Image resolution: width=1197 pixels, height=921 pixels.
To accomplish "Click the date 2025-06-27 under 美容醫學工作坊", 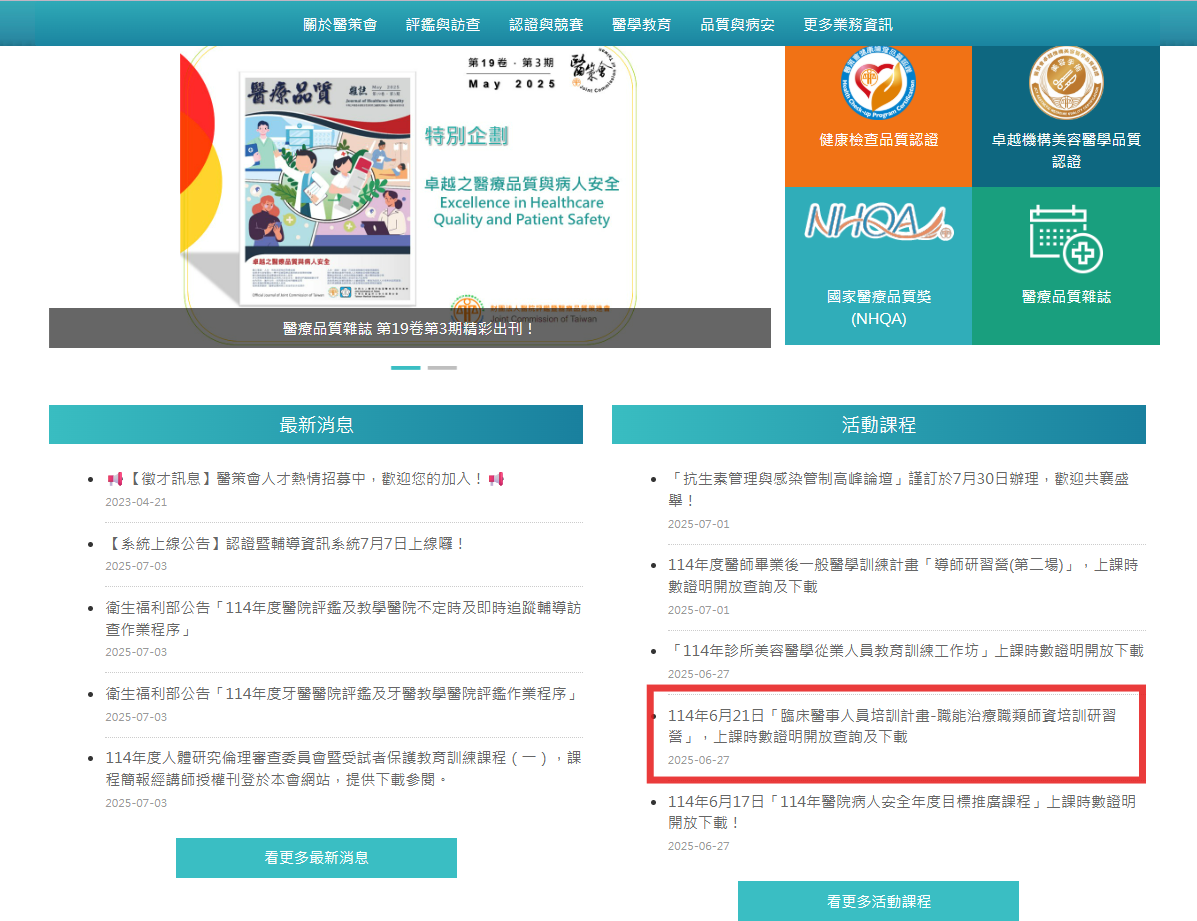I will click(x=699, y=674).
